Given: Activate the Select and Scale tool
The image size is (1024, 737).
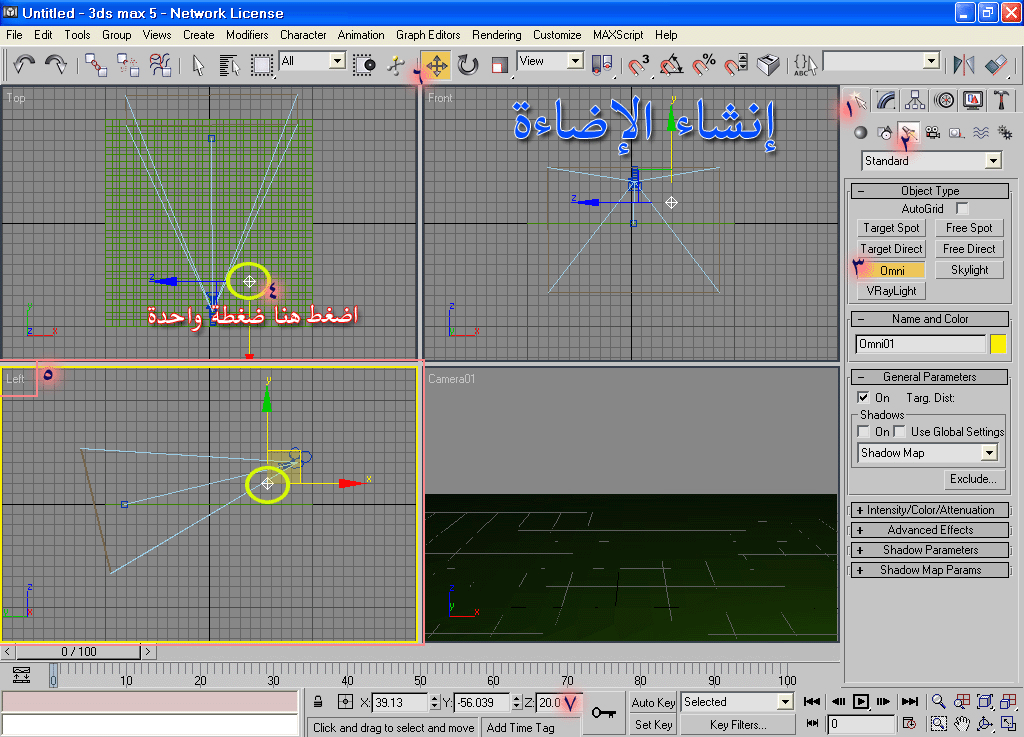Looking at the screenshot, I should pyautogui.click(x=500, y=65).
